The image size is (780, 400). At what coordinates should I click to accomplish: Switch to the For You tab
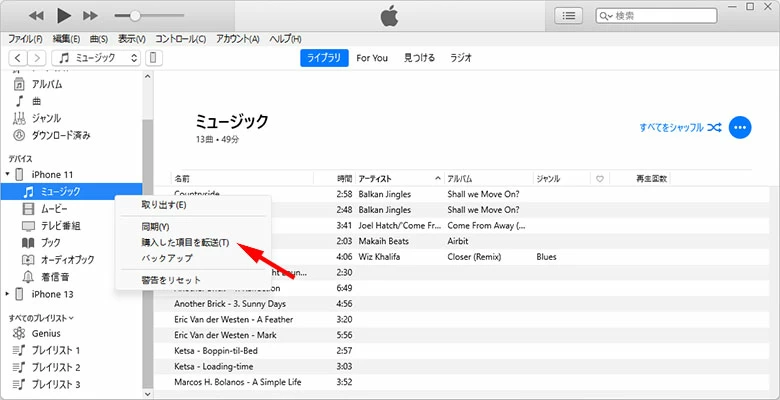[372, 58]
